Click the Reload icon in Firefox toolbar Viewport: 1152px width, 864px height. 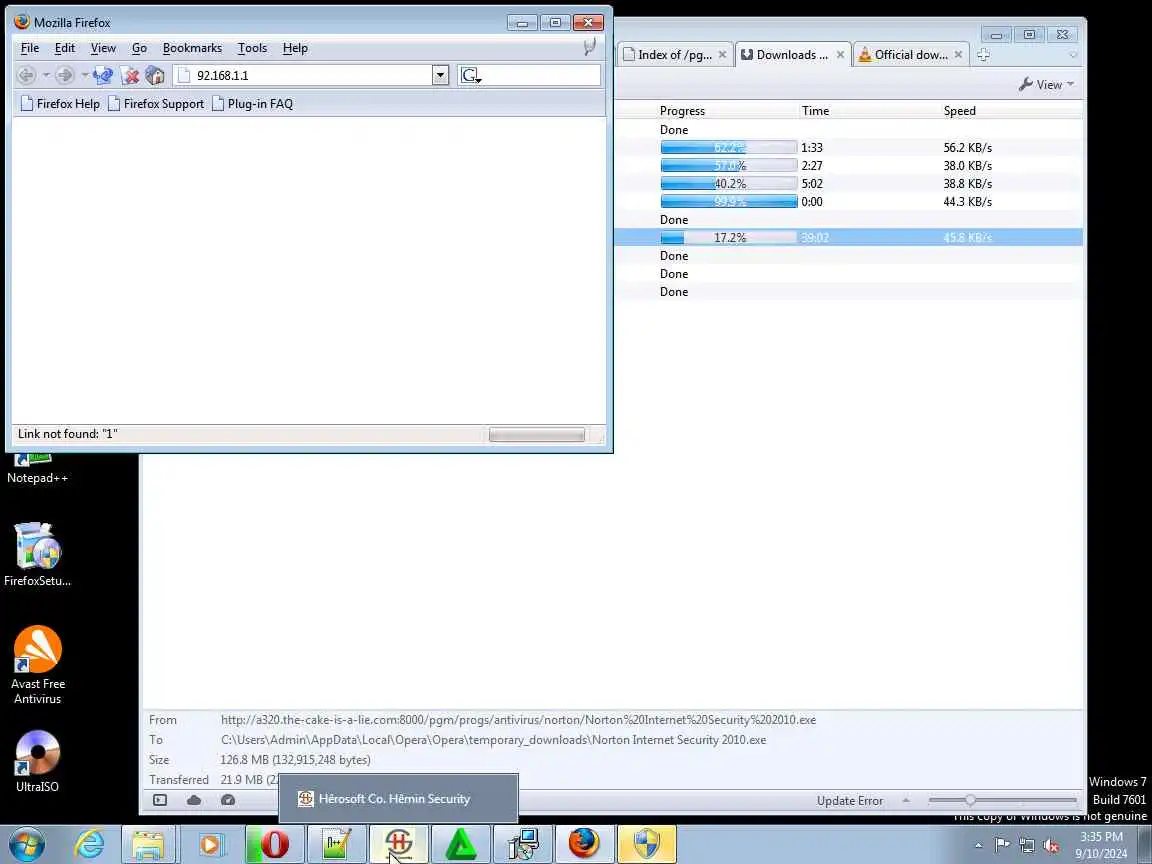click(x=103, y=75)
